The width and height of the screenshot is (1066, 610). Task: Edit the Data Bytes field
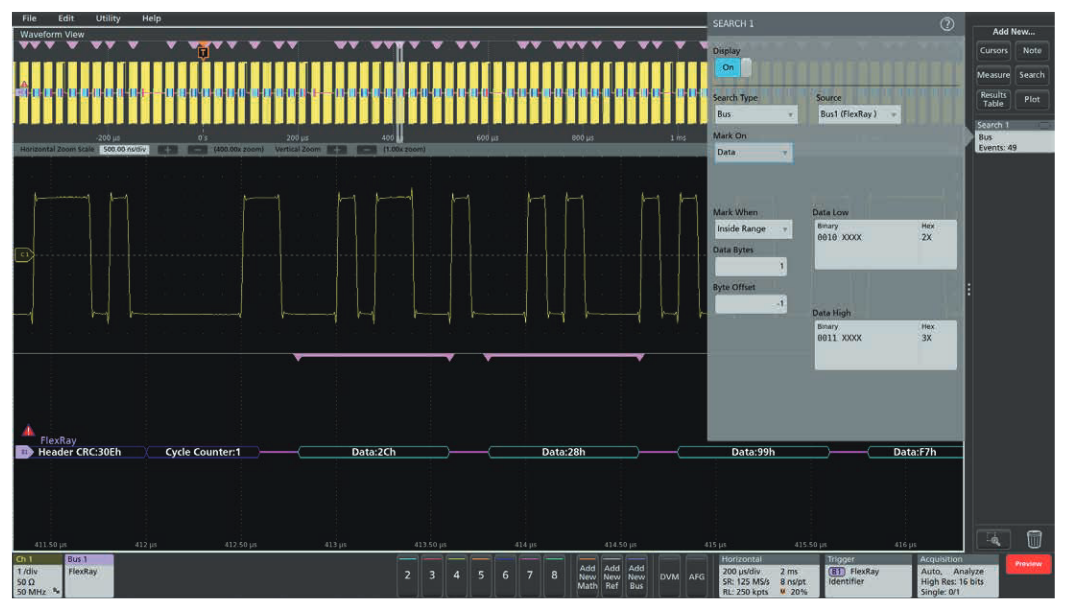[751, 267]
